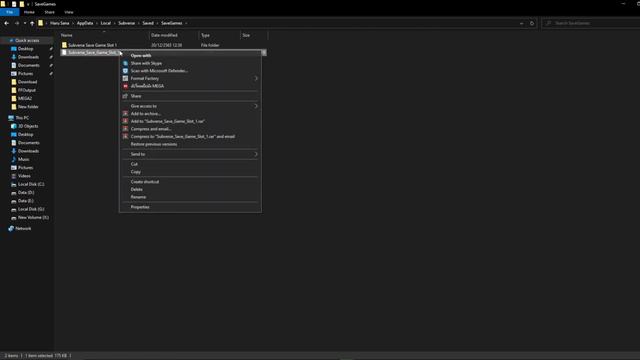Navigate to Saved in address bar
This screenshot has height=360, width=640.
[148, 23]
